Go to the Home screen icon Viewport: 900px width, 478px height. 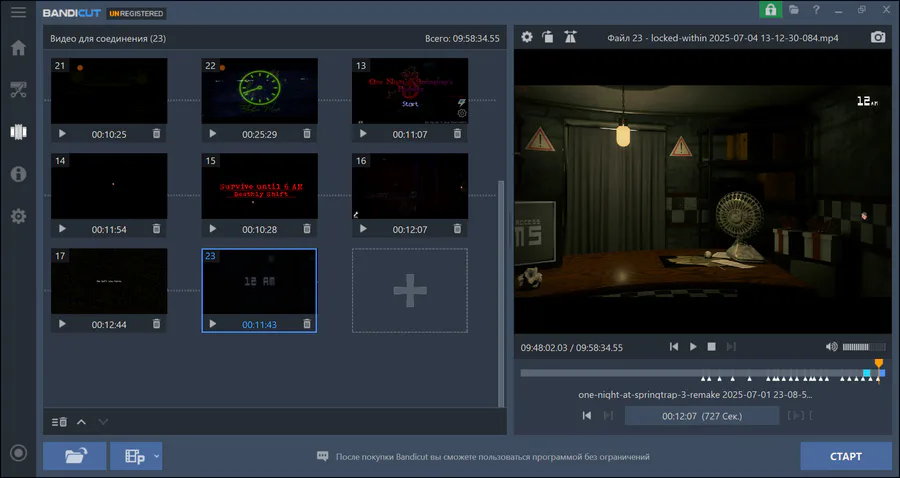click(18, 48)
